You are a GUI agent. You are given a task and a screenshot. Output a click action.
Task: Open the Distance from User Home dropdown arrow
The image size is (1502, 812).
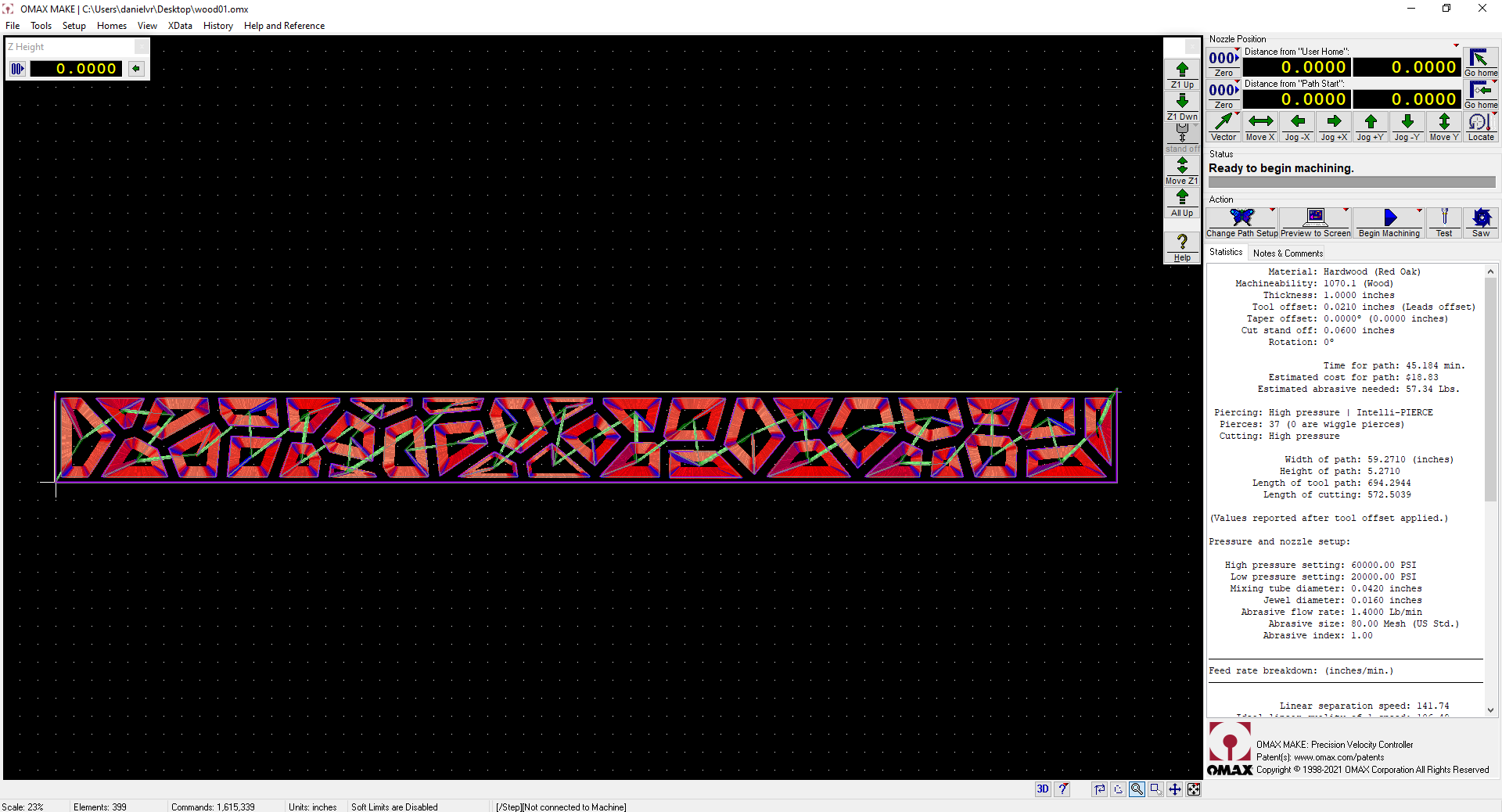(x=1456, y=45)
